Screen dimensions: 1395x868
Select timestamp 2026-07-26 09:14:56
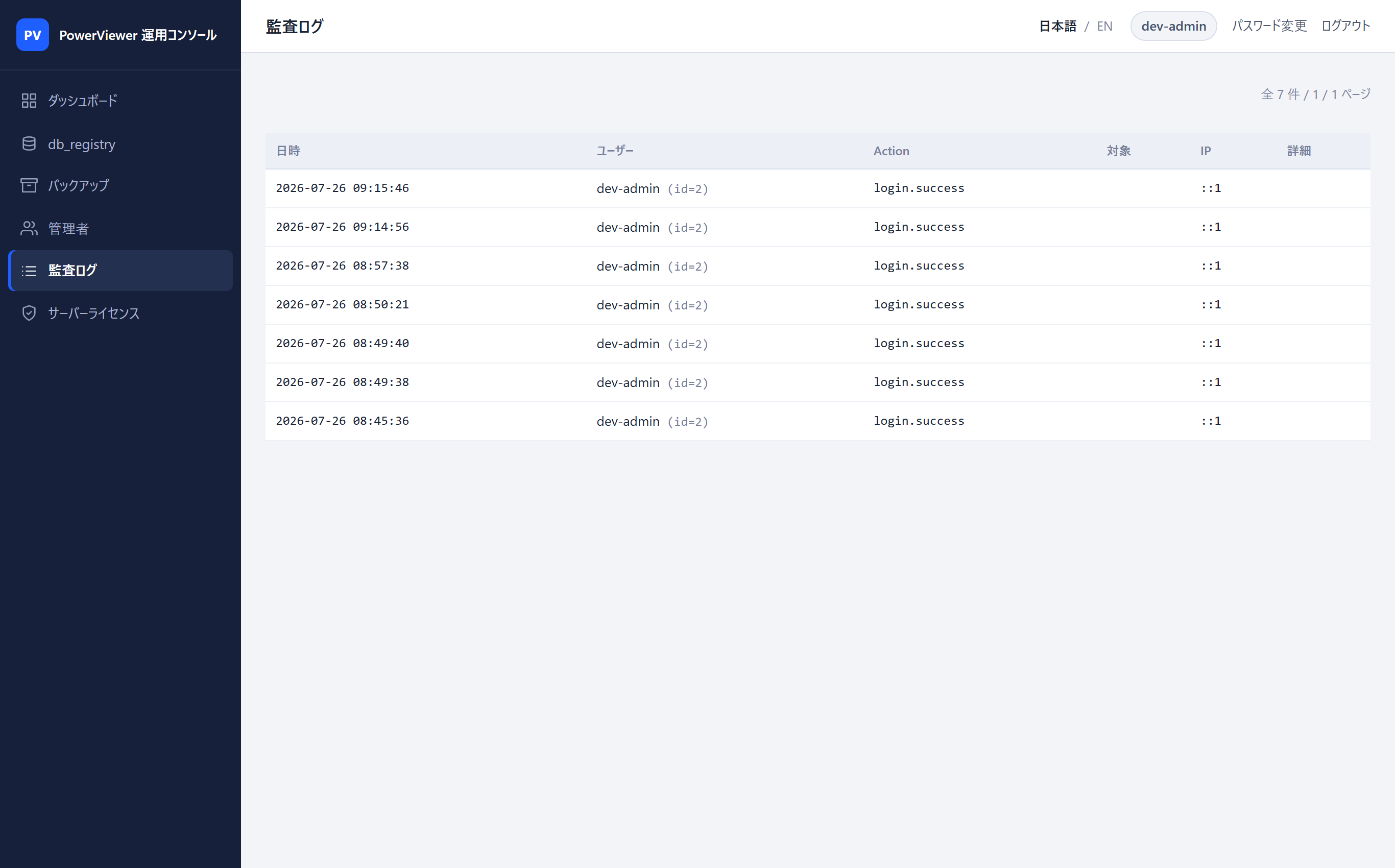(342, 227)
